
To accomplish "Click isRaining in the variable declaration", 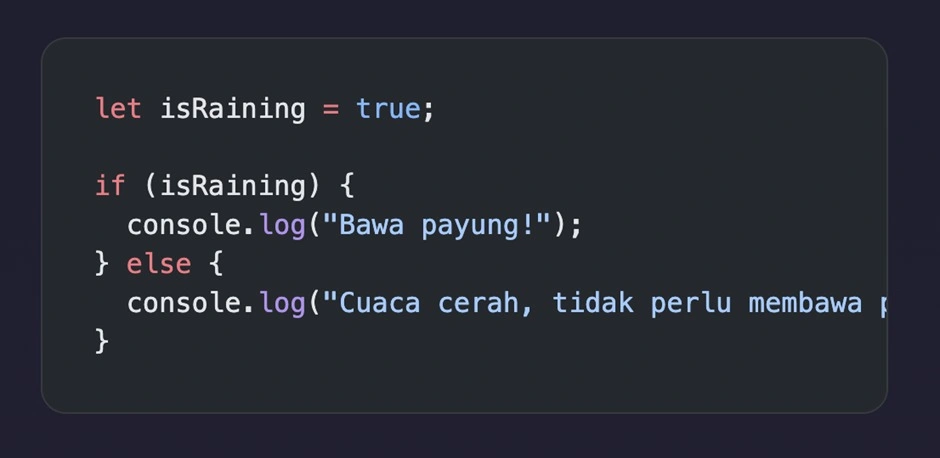I will click(233, 108).
